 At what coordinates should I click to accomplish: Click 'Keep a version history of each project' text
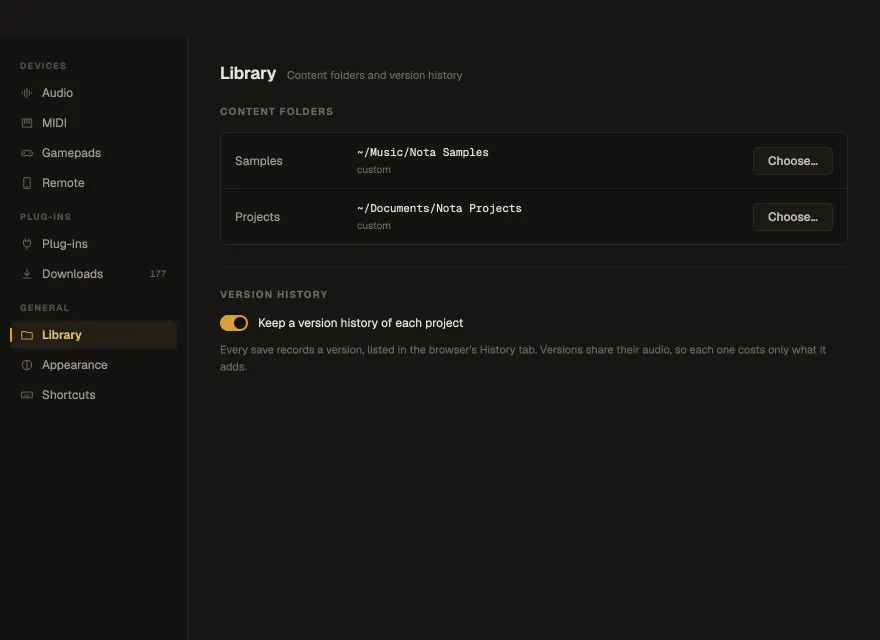click(360, 323)
